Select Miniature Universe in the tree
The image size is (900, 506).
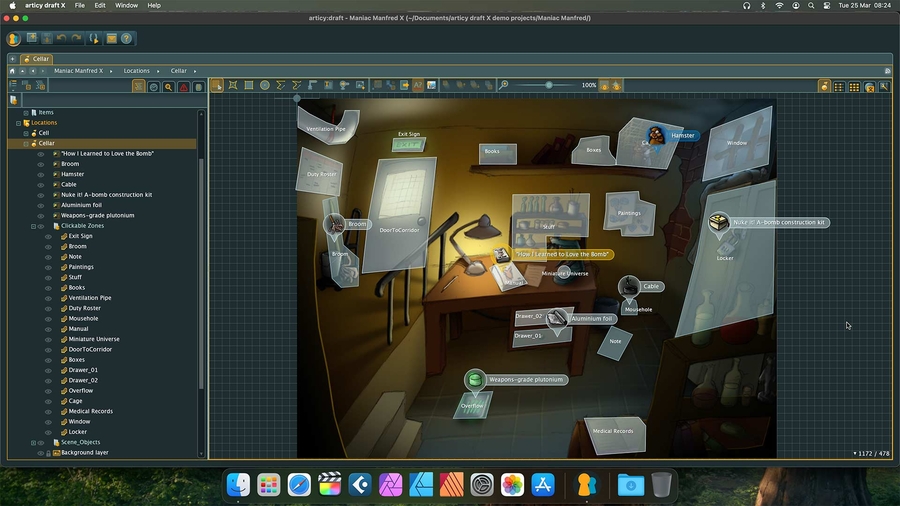(x=93, y=339)
